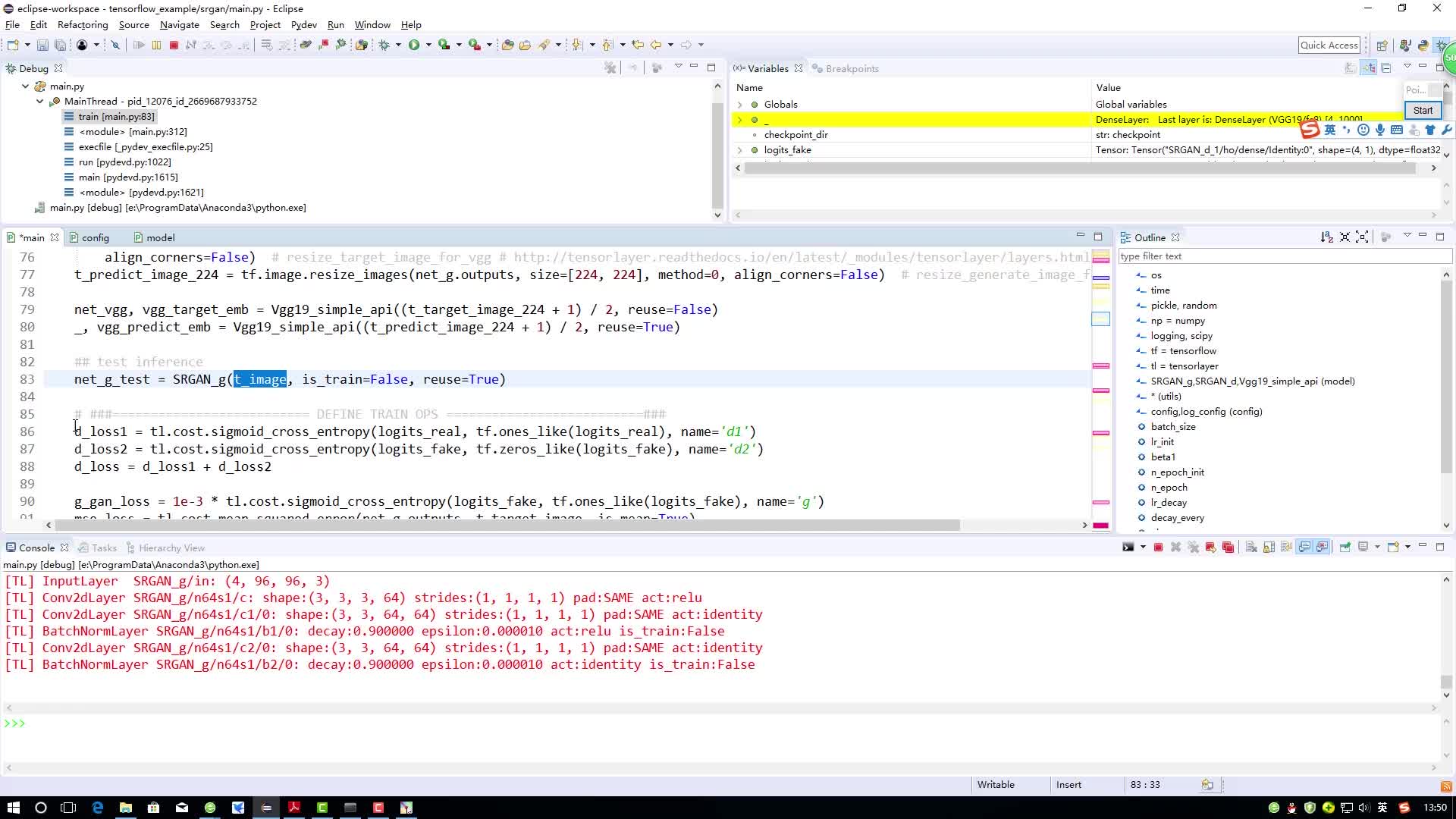Click the Suspend debug button
The width and height of the screenshot is (1456, 819).
pos(156,45)
